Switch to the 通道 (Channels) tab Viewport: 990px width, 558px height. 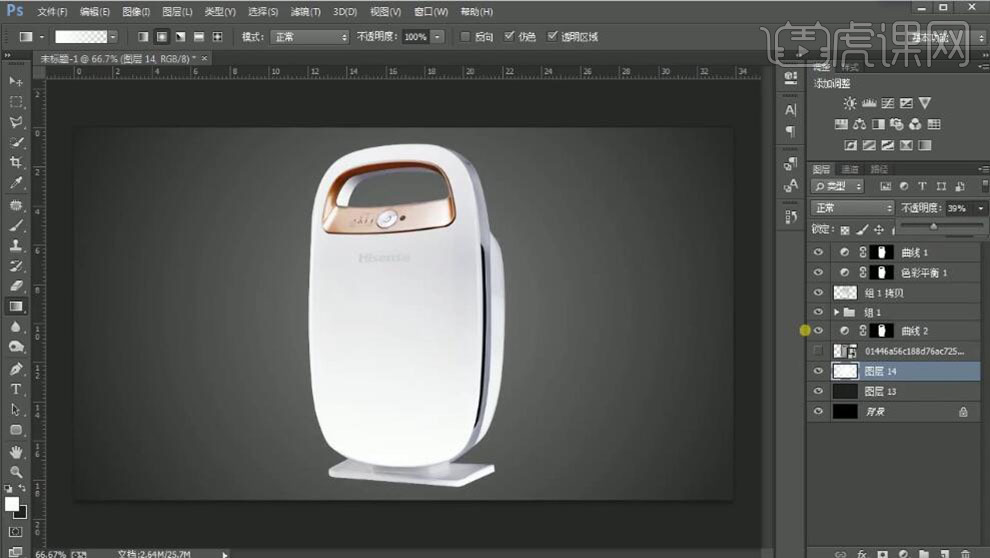850,169
